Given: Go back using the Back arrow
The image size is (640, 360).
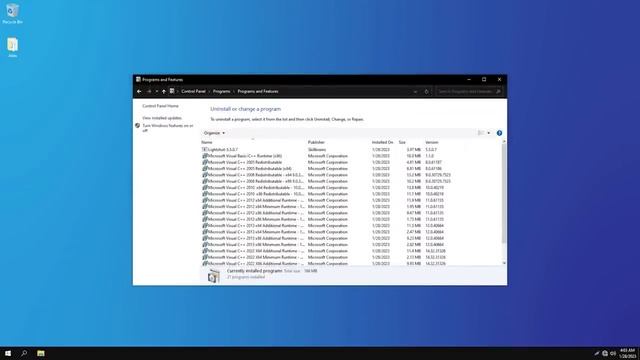Looking at the screenshot, I should (x=139, y=91).
